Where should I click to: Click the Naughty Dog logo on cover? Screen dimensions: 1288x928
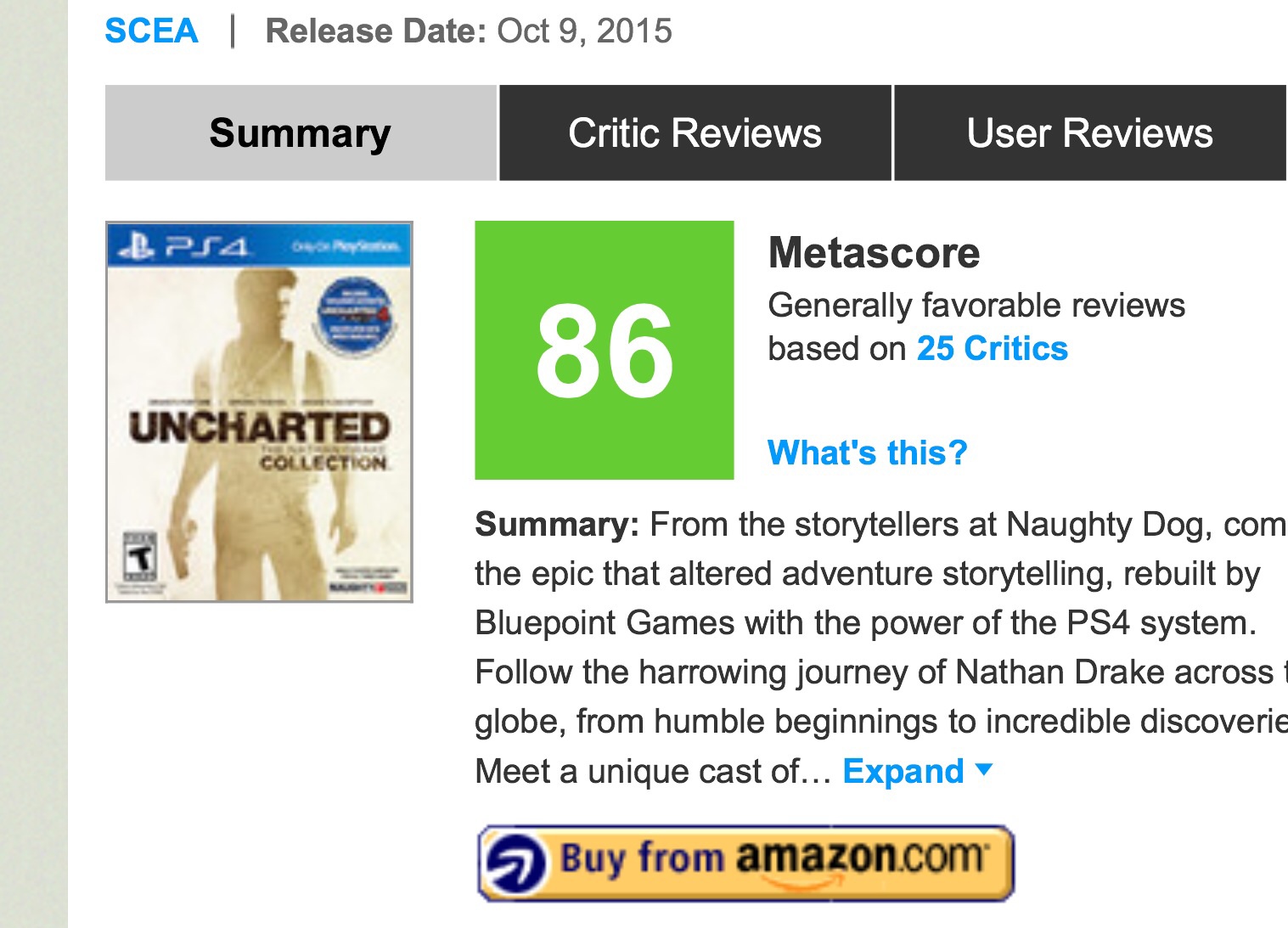pyautogui.click(x=368, y=587)
